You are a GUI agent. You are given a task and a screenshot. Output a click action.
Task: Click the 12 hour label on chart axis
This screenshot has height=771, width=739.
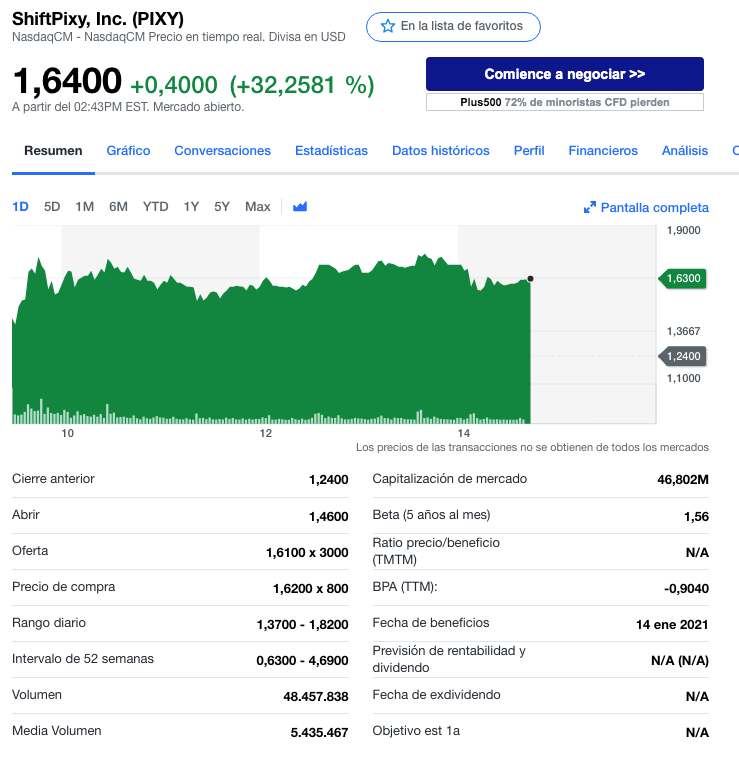pos(266,433)
